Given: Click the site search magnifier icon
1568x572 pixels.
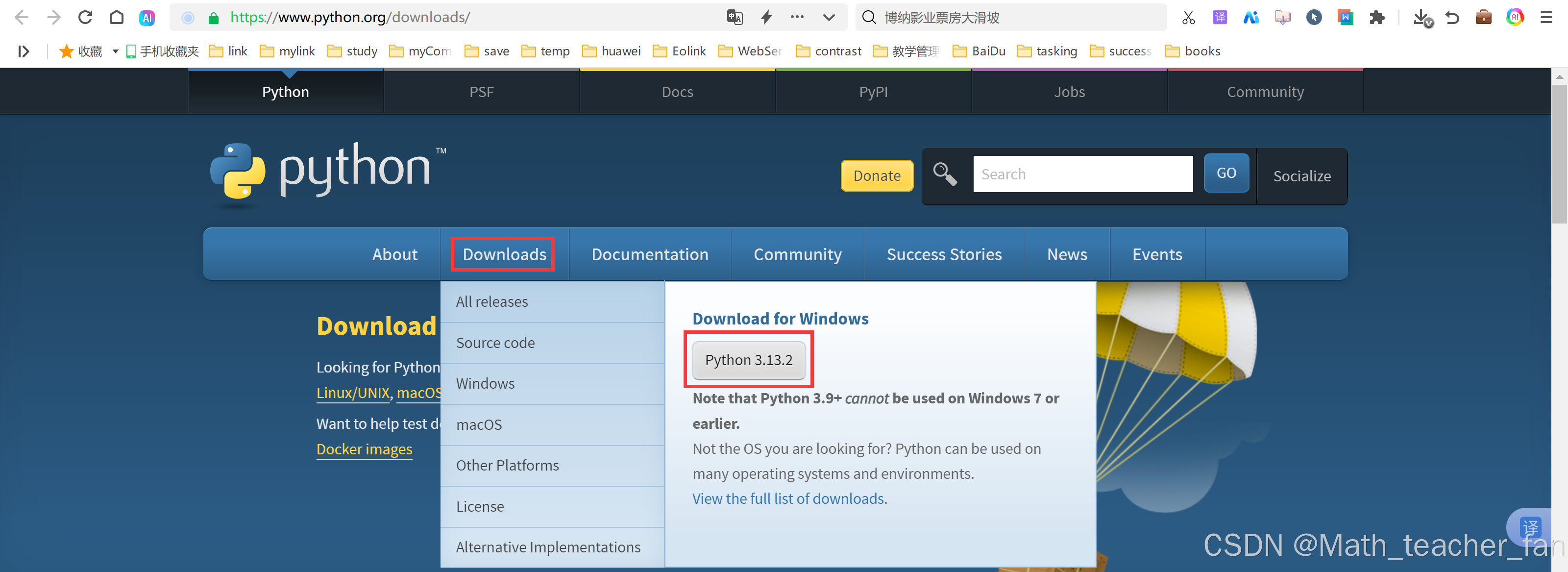Looking at the screenshot, I should (945, 174).
